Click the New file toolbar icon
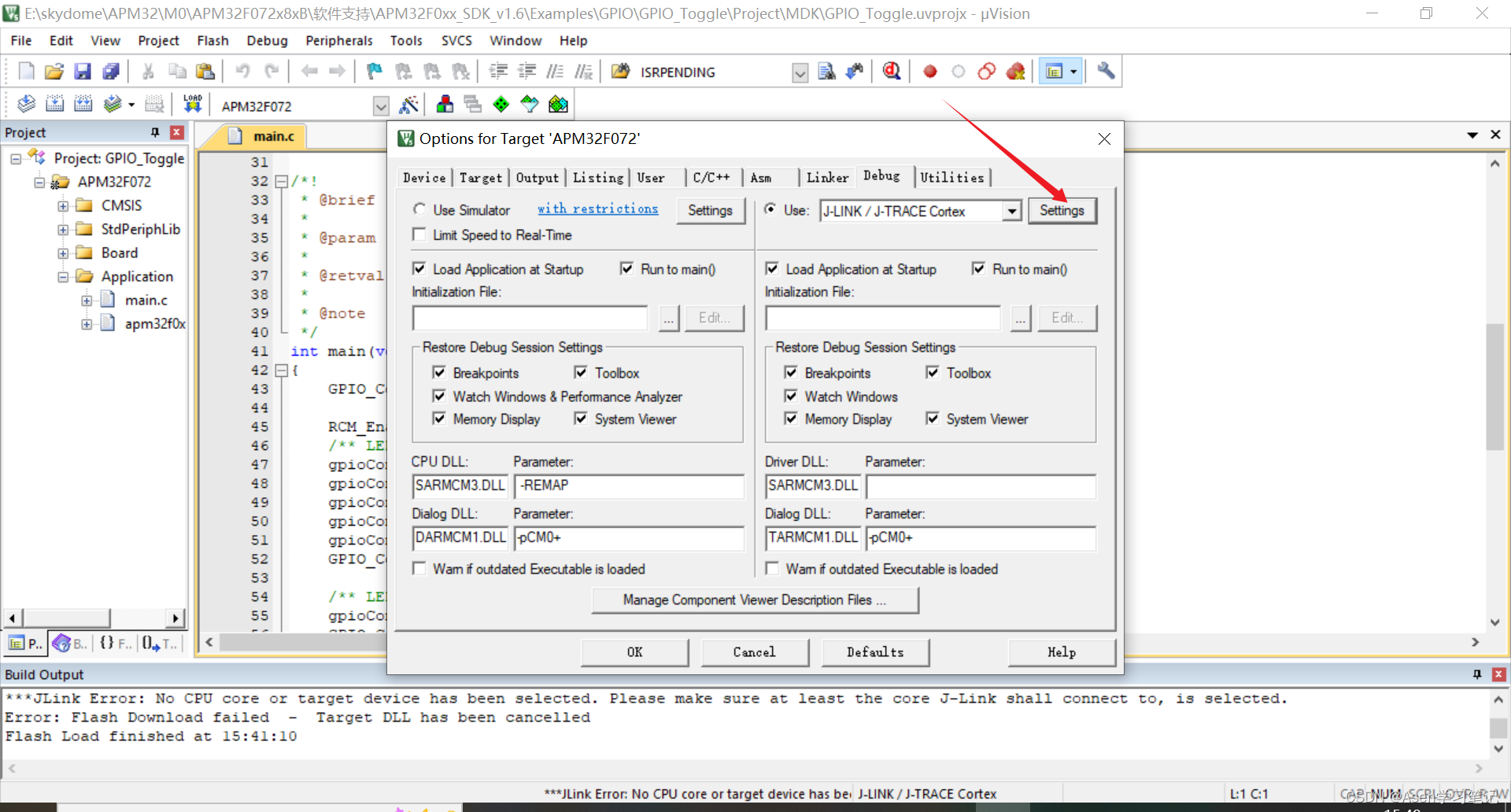 click(x=26, y=72)
